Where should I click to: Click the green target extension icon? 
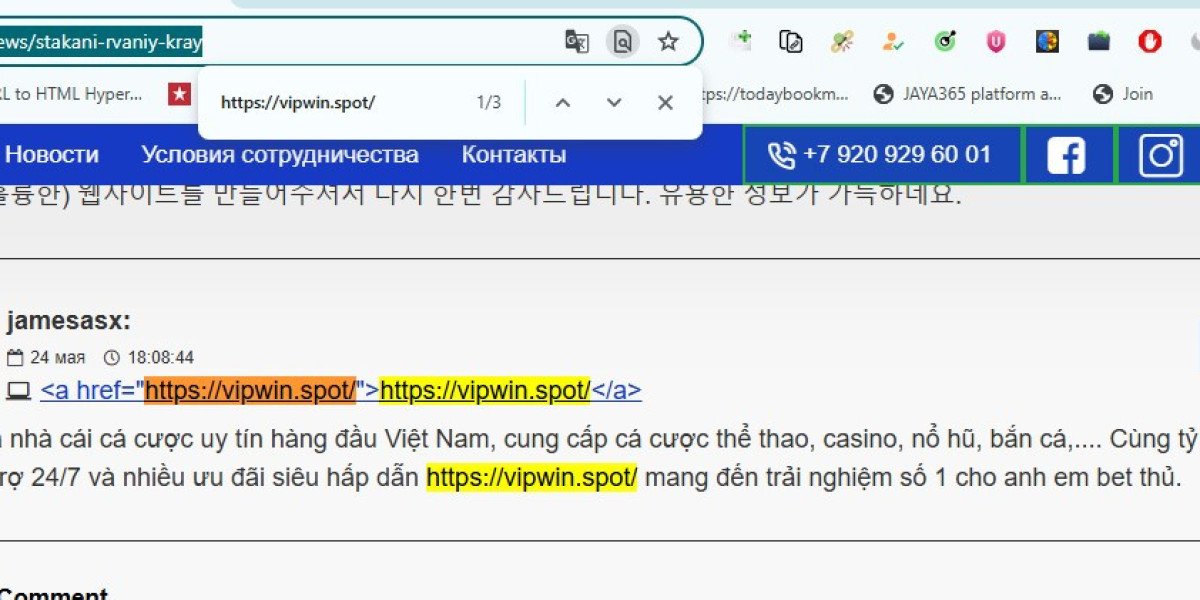[945, 42]
